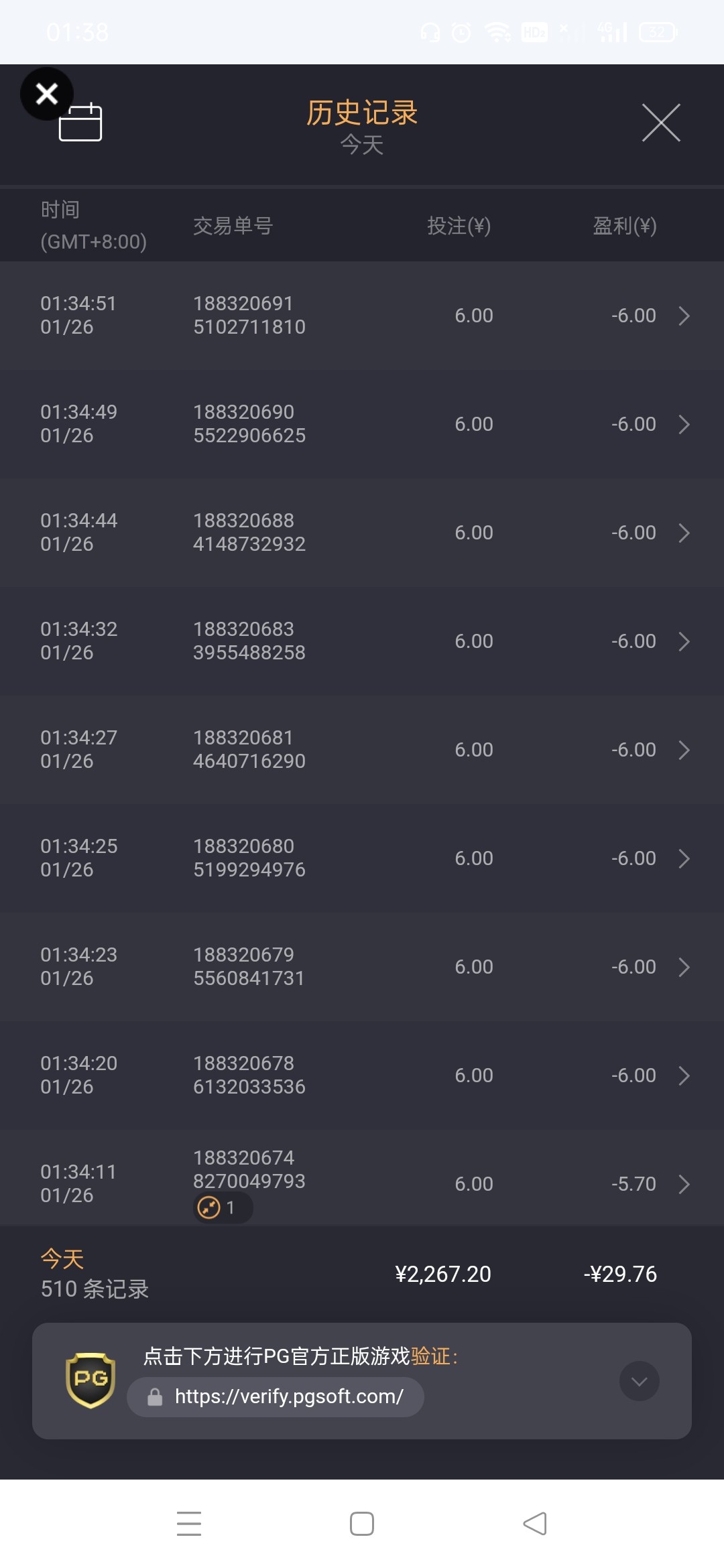This screenshot has width=724, height=1568.
Task: Select the 今天 date filter subtitle
Action: point(362,145)
